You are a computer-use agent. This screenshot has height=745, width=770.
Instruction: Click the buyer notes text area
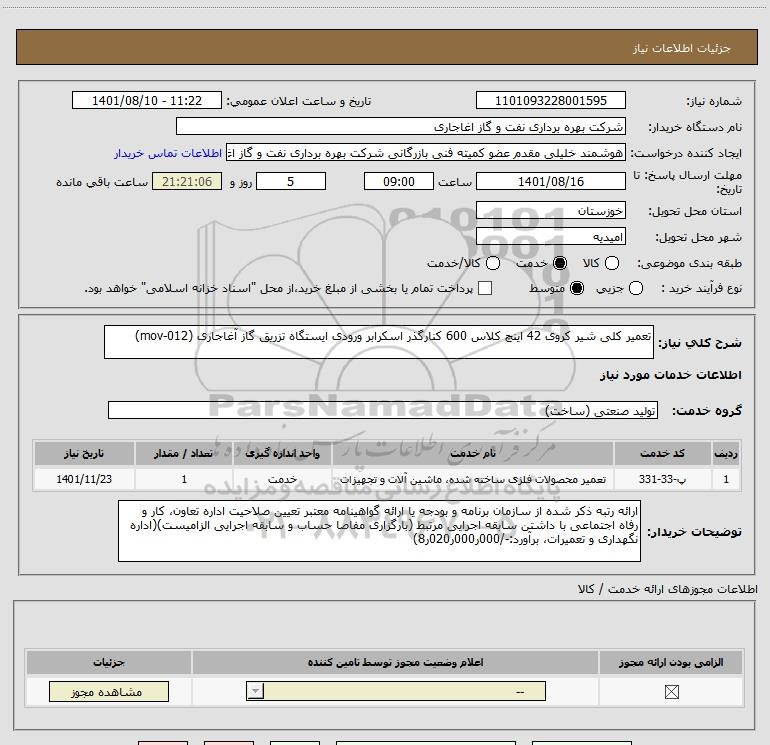(x=379, y=531)
